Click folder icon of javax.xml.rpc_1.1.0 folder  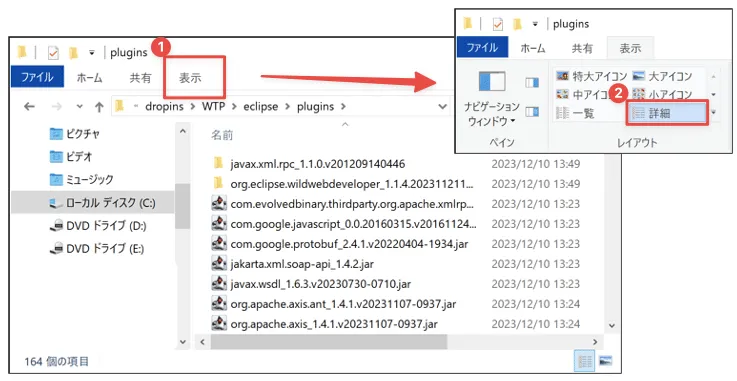pyautogui.click(x=218, y=163)
